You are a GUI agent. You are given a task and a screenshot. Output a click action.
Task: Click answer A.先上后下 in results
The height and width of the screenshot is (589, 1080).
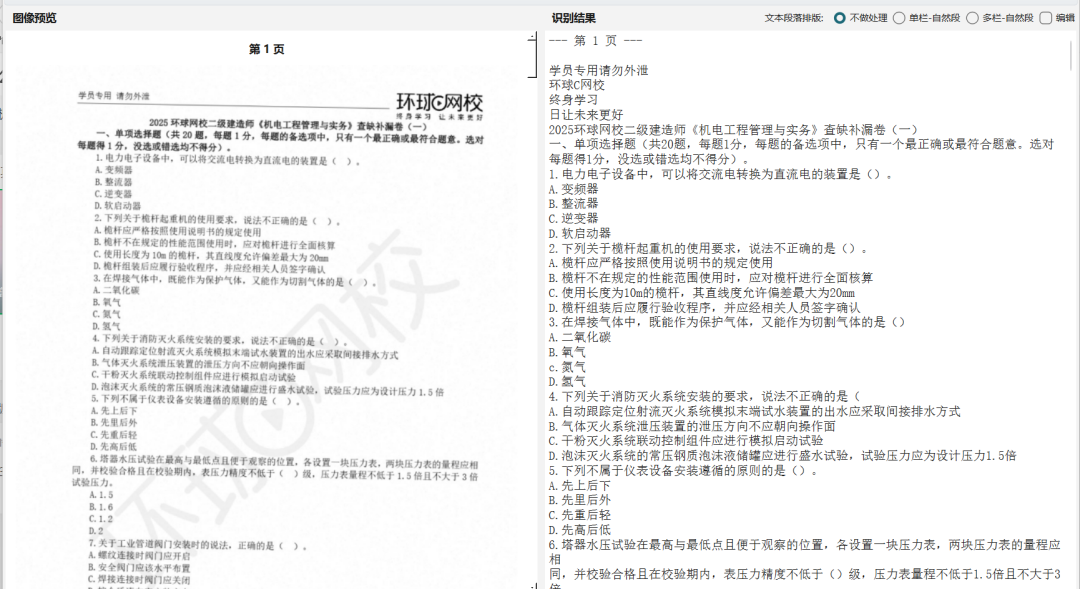(580, 486)
